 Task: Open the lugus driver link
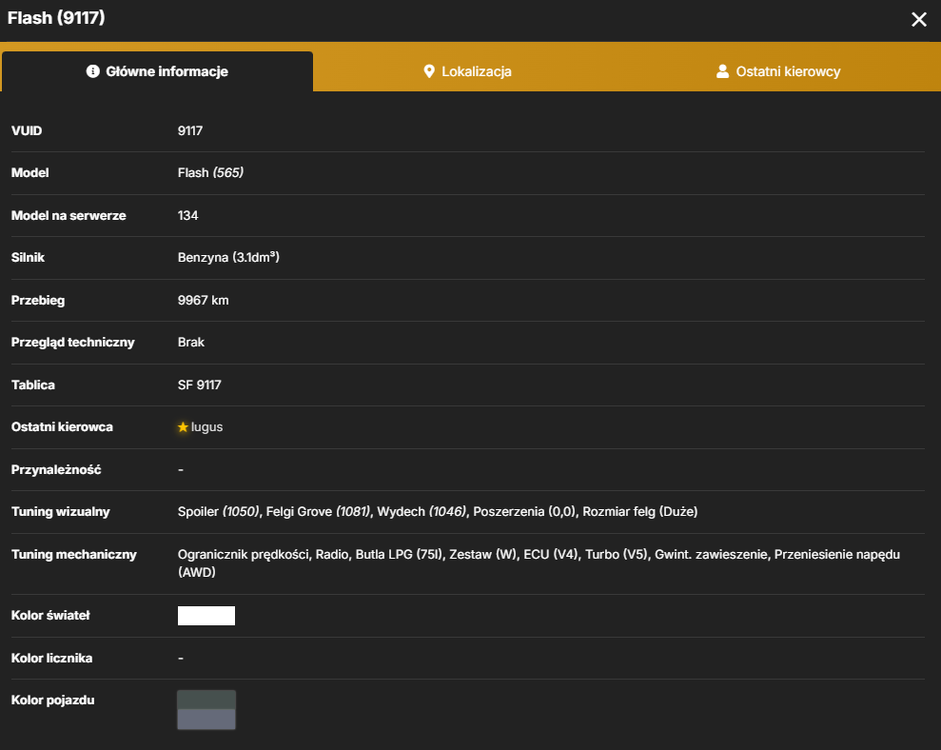(x=207, y=427)
